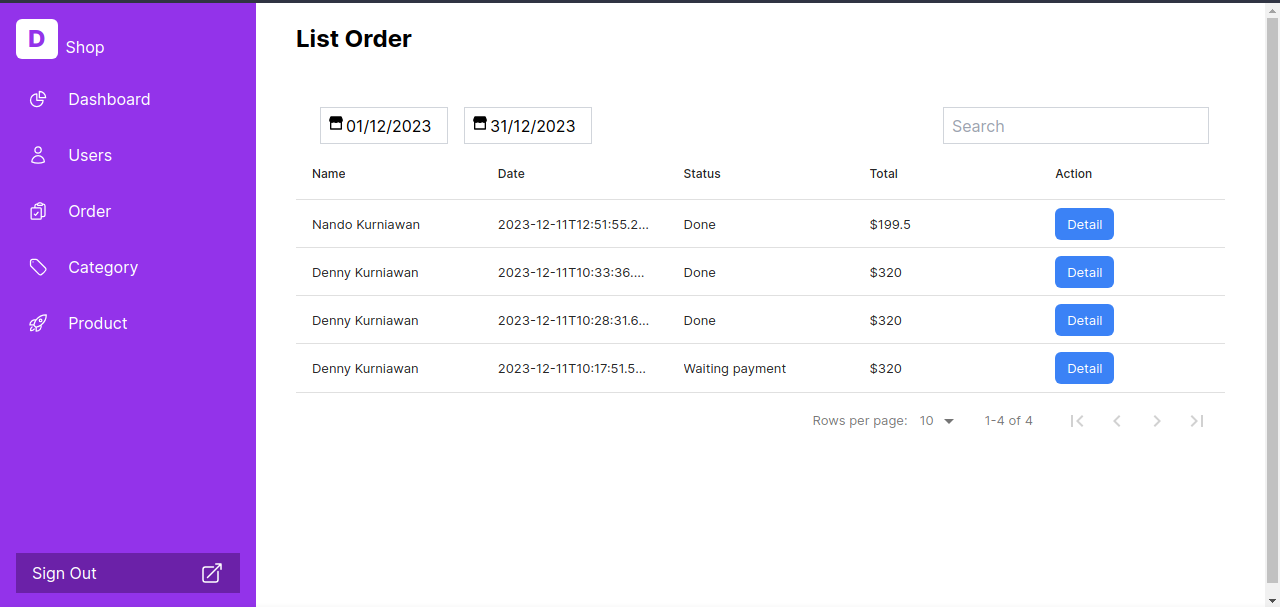Click the D Shop logo

(x=37, y=39)
